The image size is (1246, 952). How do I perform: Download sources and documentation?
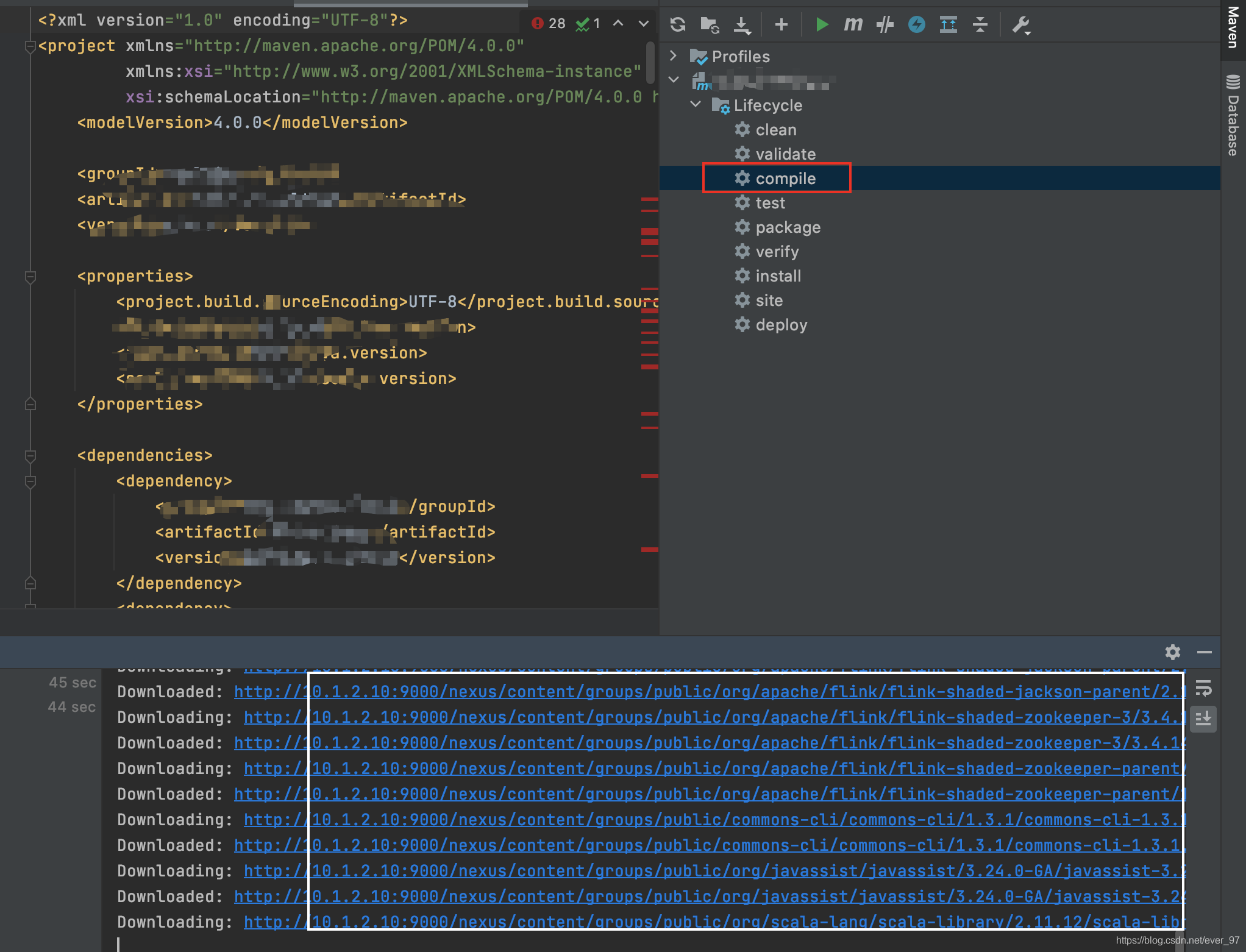tap(742, 24)
